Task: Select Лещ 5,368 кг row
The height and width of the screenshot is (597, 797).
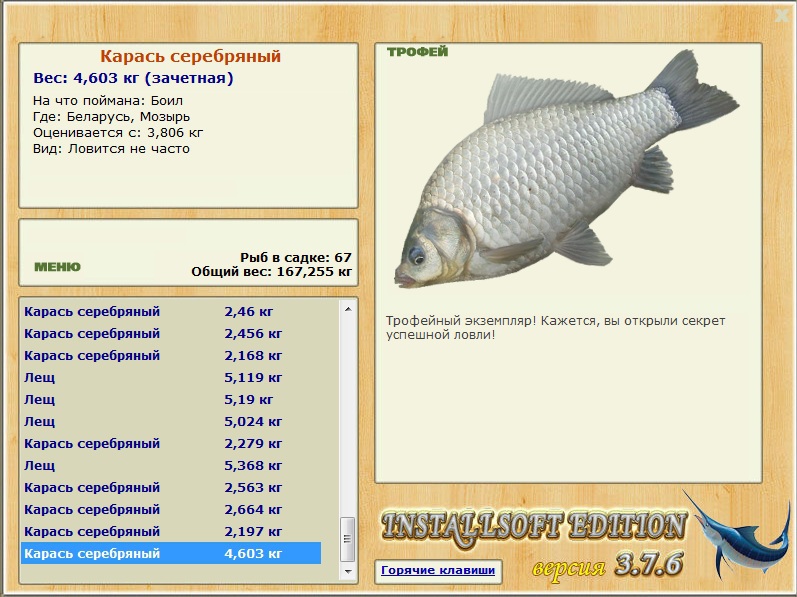Action: coord(171,465)
